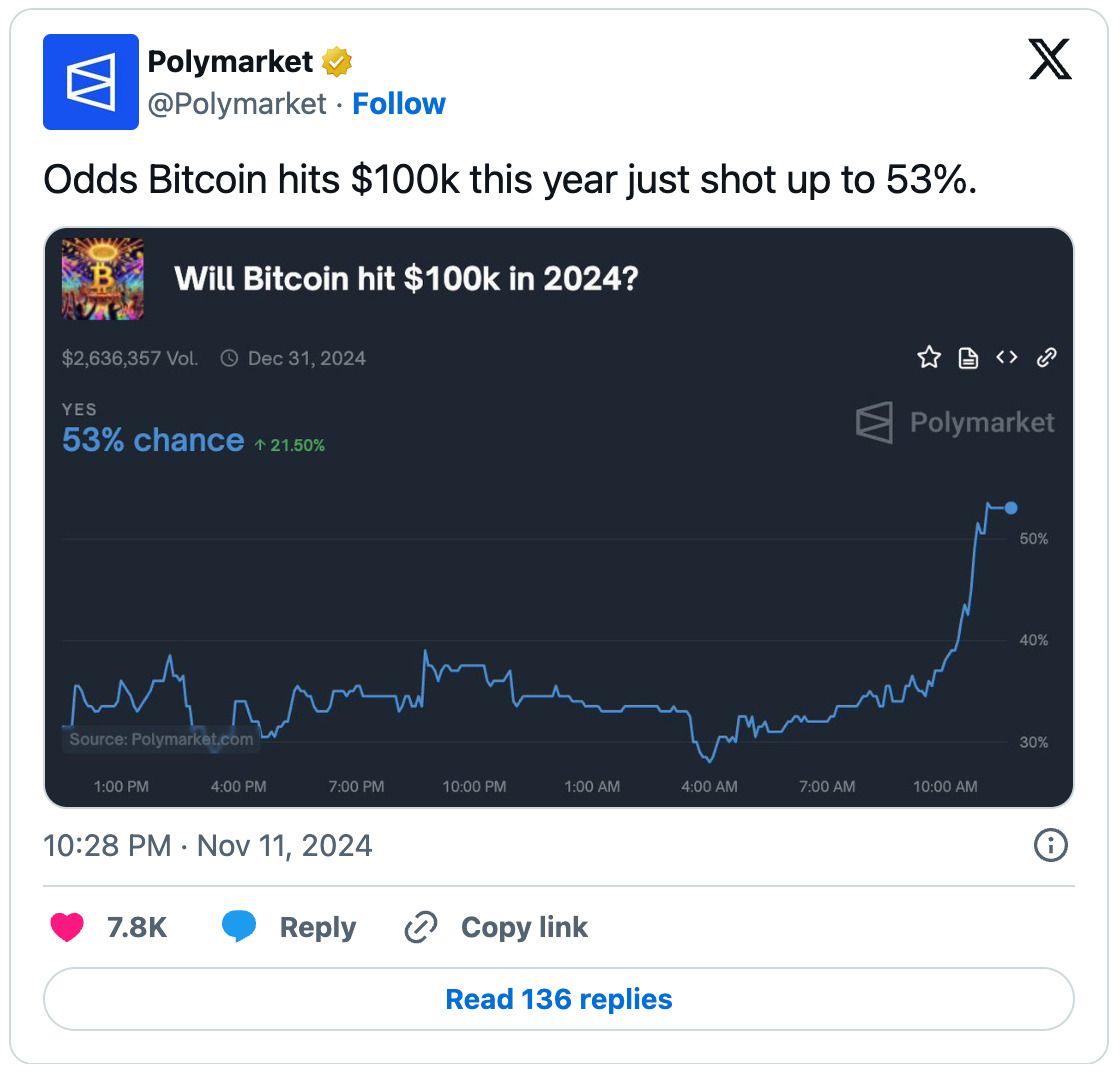
Task: Open the @Polymarket handle link
Action: (237, 104)
